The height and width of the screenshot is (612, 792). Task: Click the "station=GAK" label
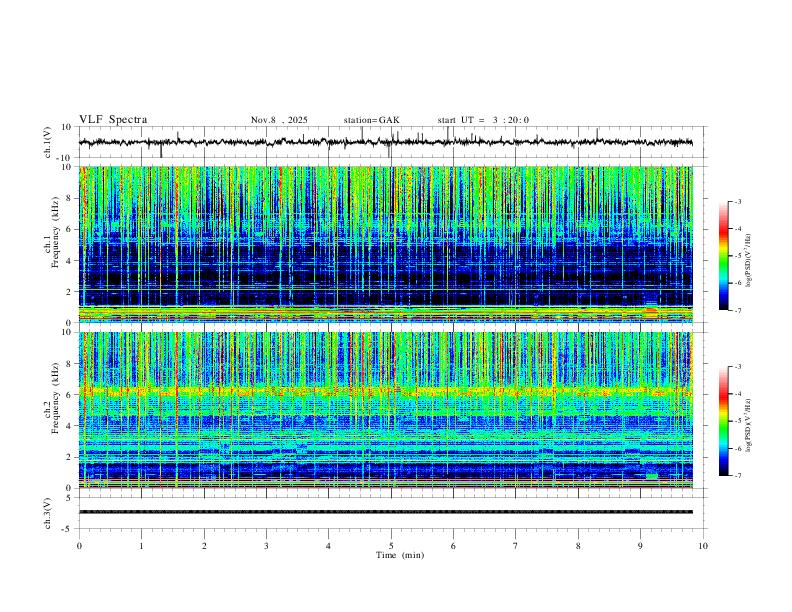click(x=371, y=120)
